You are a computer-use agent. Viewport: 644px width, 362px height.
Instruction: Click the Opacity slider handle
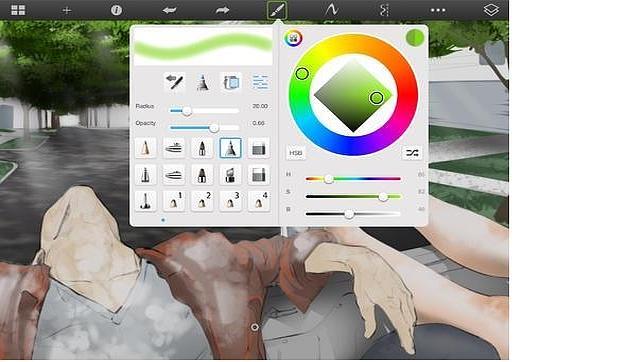click(214, 128)
